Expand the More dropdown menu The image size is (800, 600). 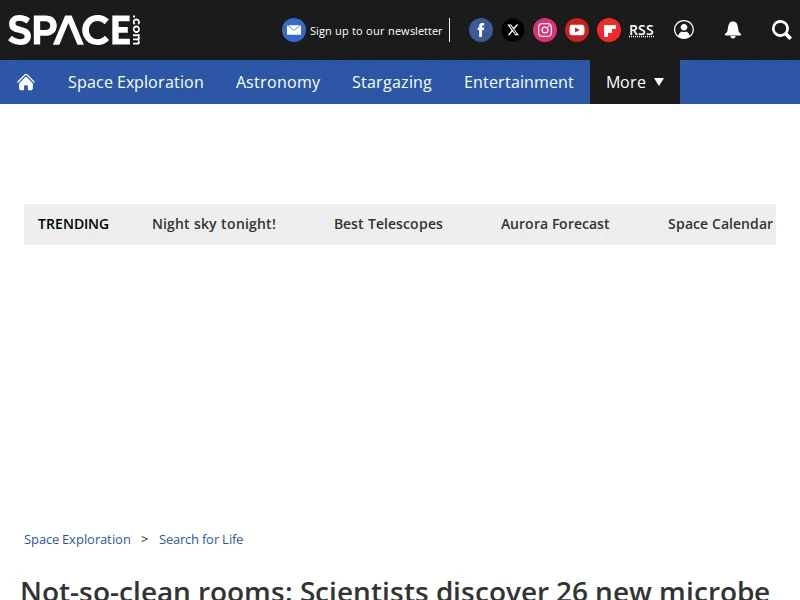(635, 82)
